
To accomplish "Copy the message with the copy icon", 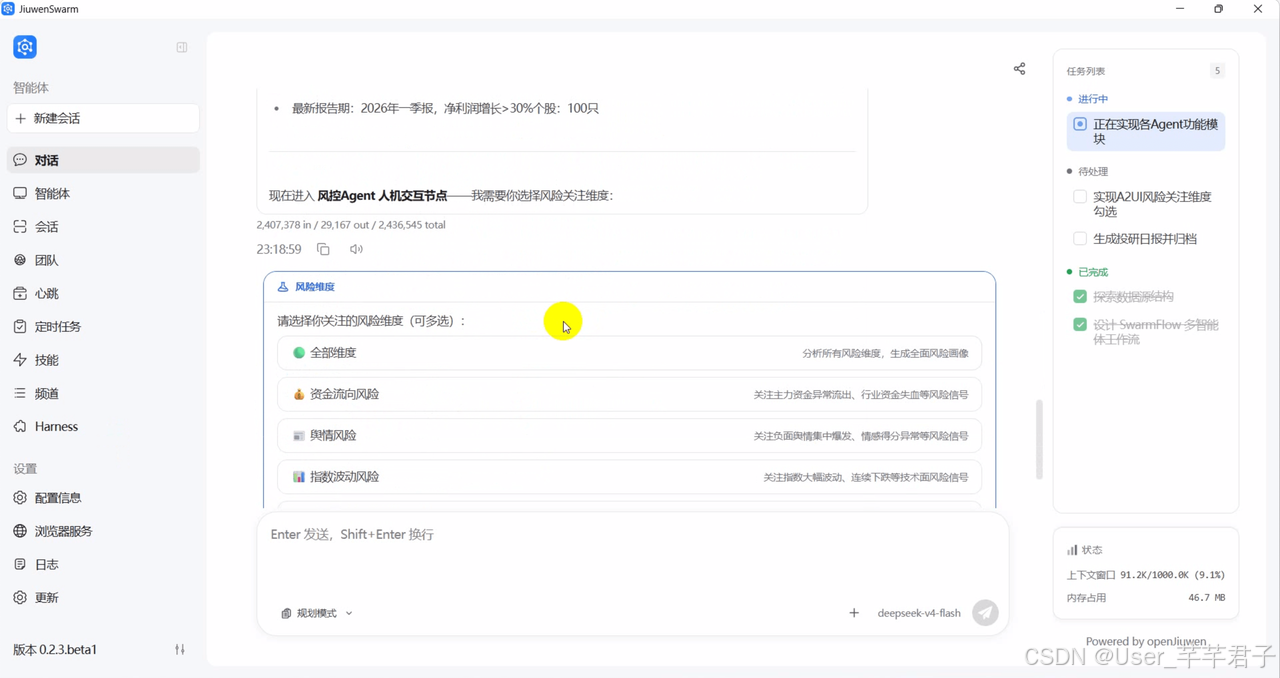I will point(323,249).
